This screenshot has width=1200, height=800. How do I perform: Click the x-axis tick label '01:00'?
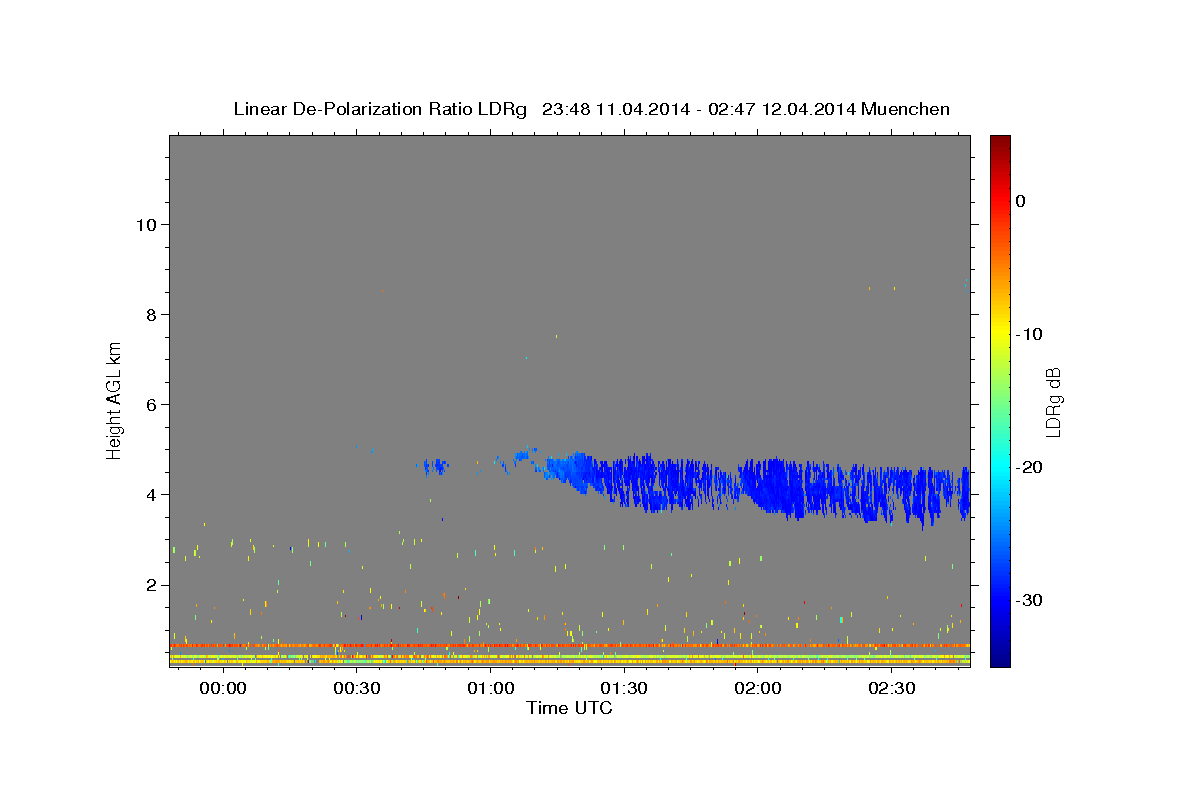tap(491, 689)
